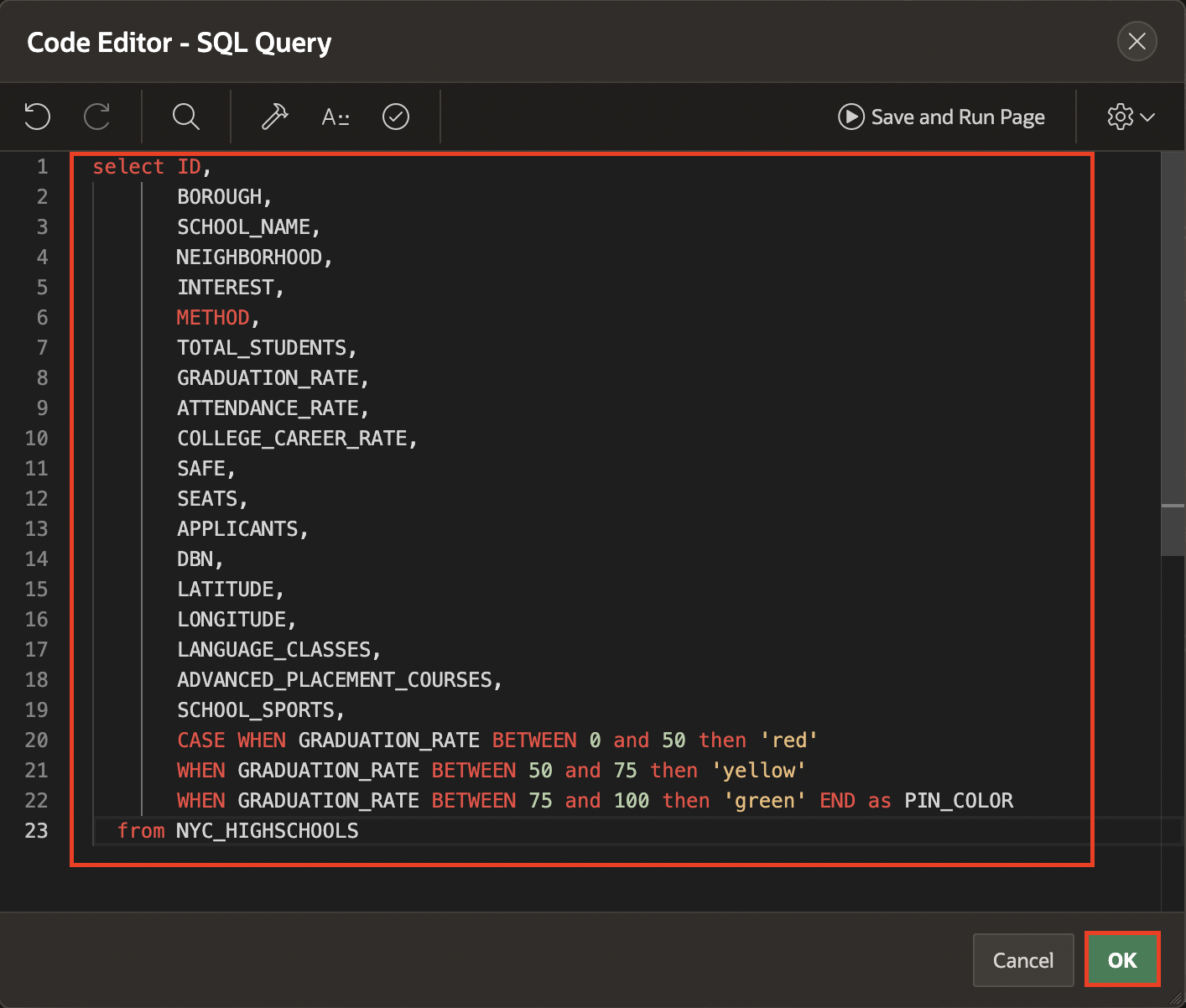
Task: Click NEIGHBORHOOD on line 4
Action: pos(249,257)
